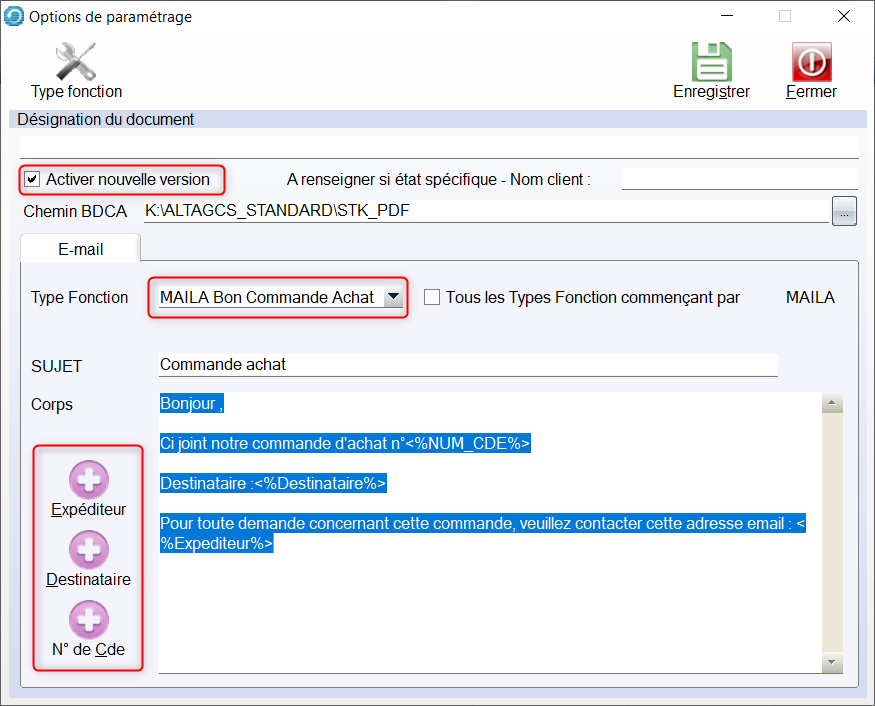
Task: Click the Désignation du document field
Action: tap(438, 146)
